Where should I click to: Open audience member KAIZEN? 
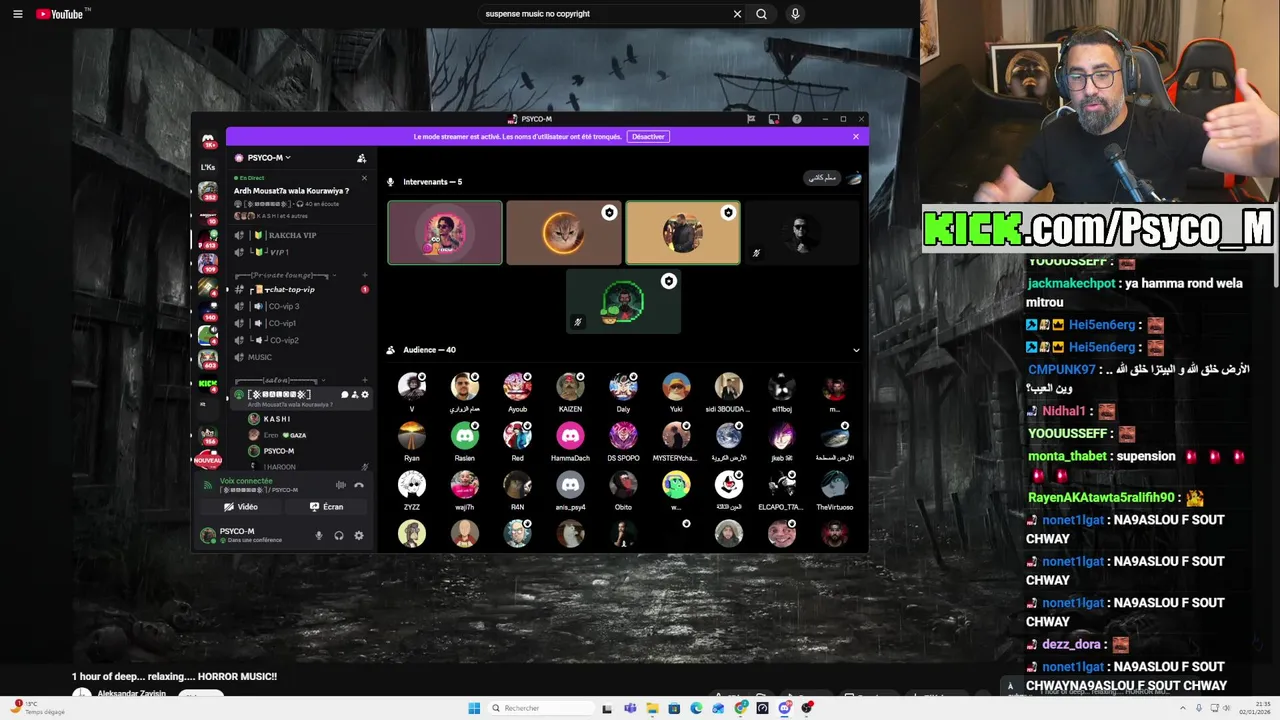tap(570, 393)
